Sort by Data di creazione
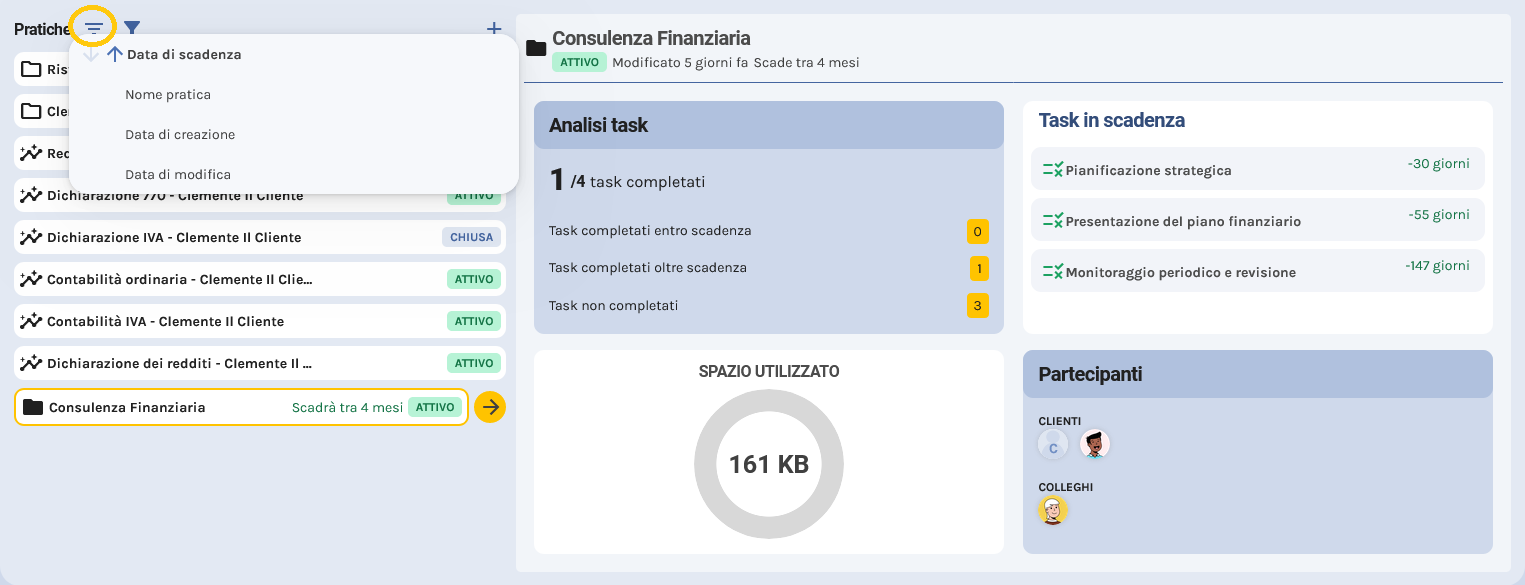This screenshot has width=1525, height=585. coord(180,135)
